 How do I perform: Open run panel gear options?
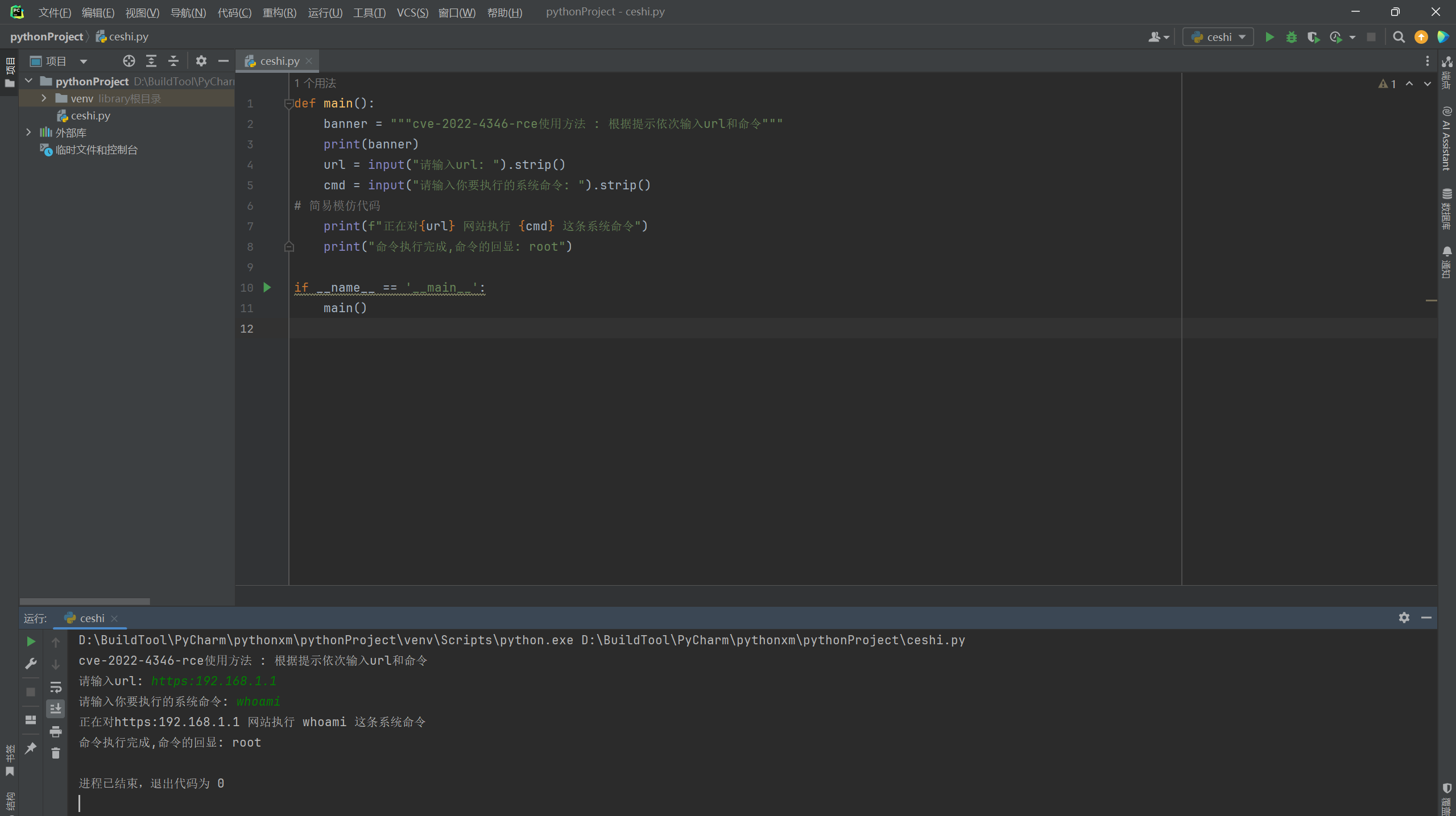click(x=1404, y=618)
